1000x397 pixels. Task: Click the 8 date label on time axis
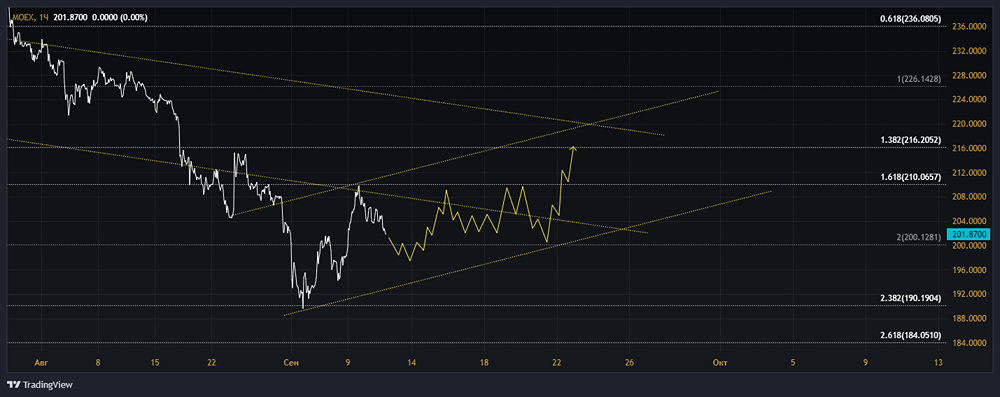point(98,363)
